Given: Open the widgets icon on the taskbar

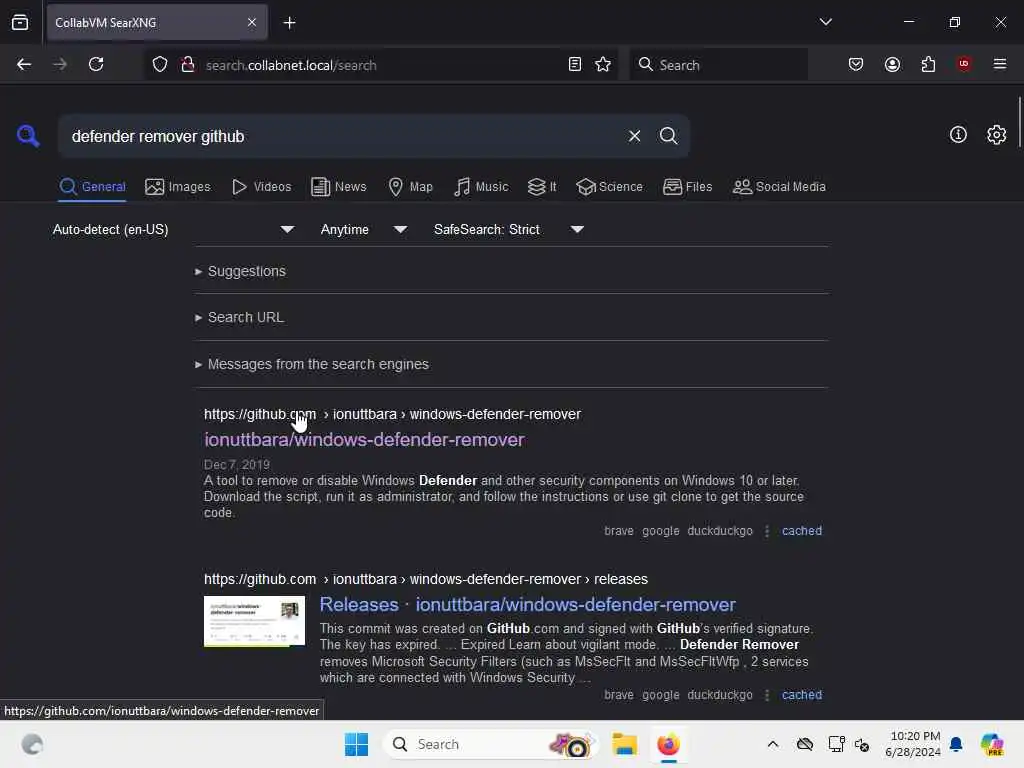Looking at the screenshot, I should 32,744.
